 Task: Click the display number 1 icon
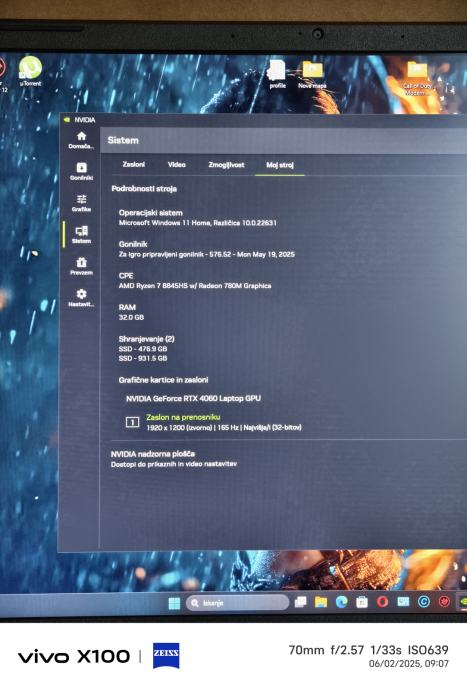coord(132,422)
